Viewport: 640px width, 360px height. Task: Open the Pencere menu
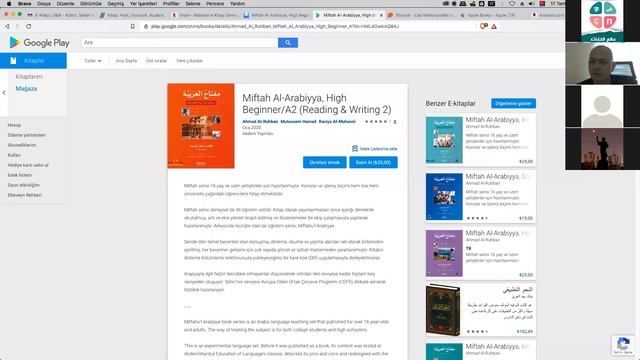point(215,4)
